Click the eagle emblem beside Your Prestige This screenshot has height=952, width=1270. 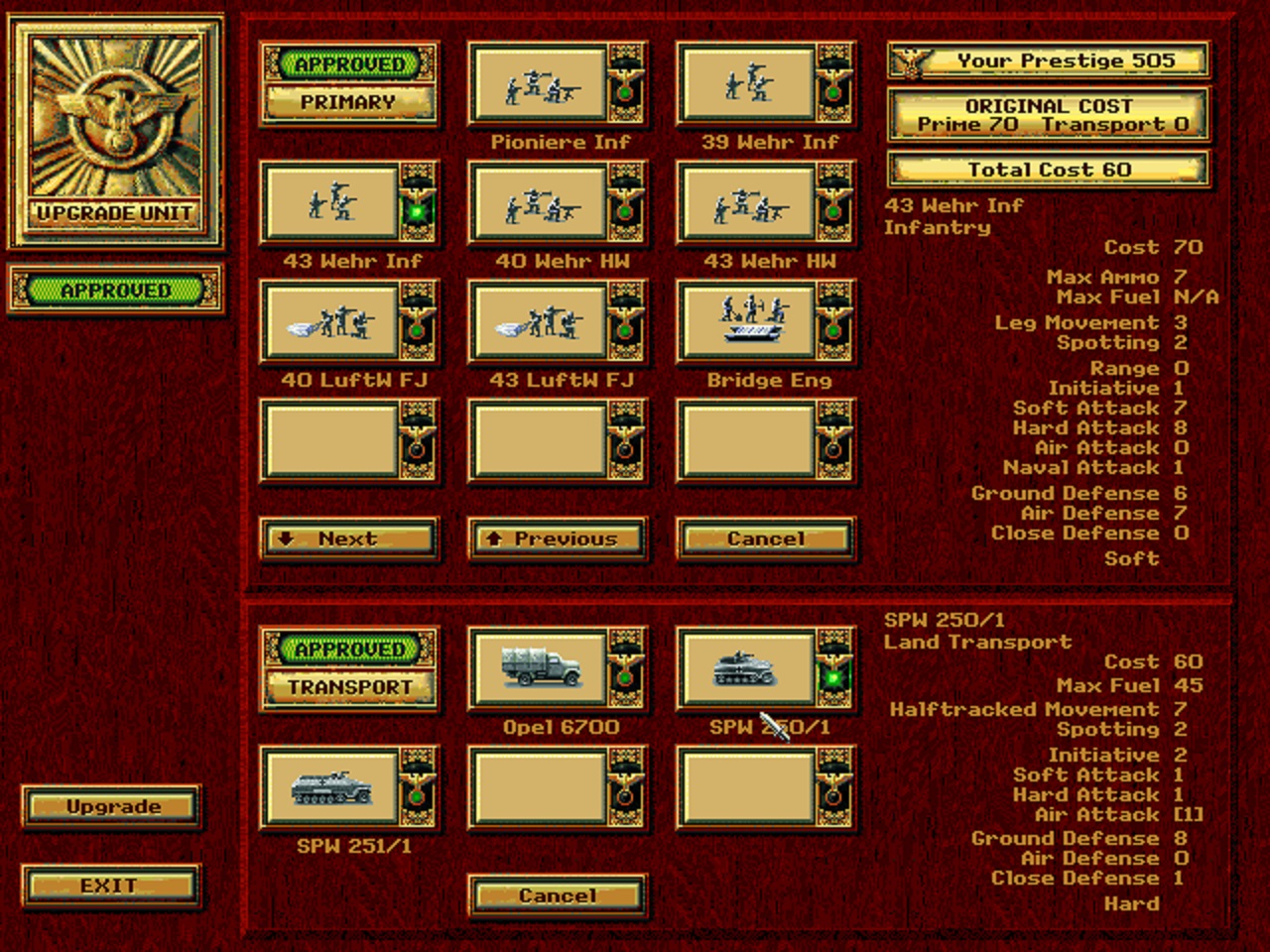tap(912, 61)
